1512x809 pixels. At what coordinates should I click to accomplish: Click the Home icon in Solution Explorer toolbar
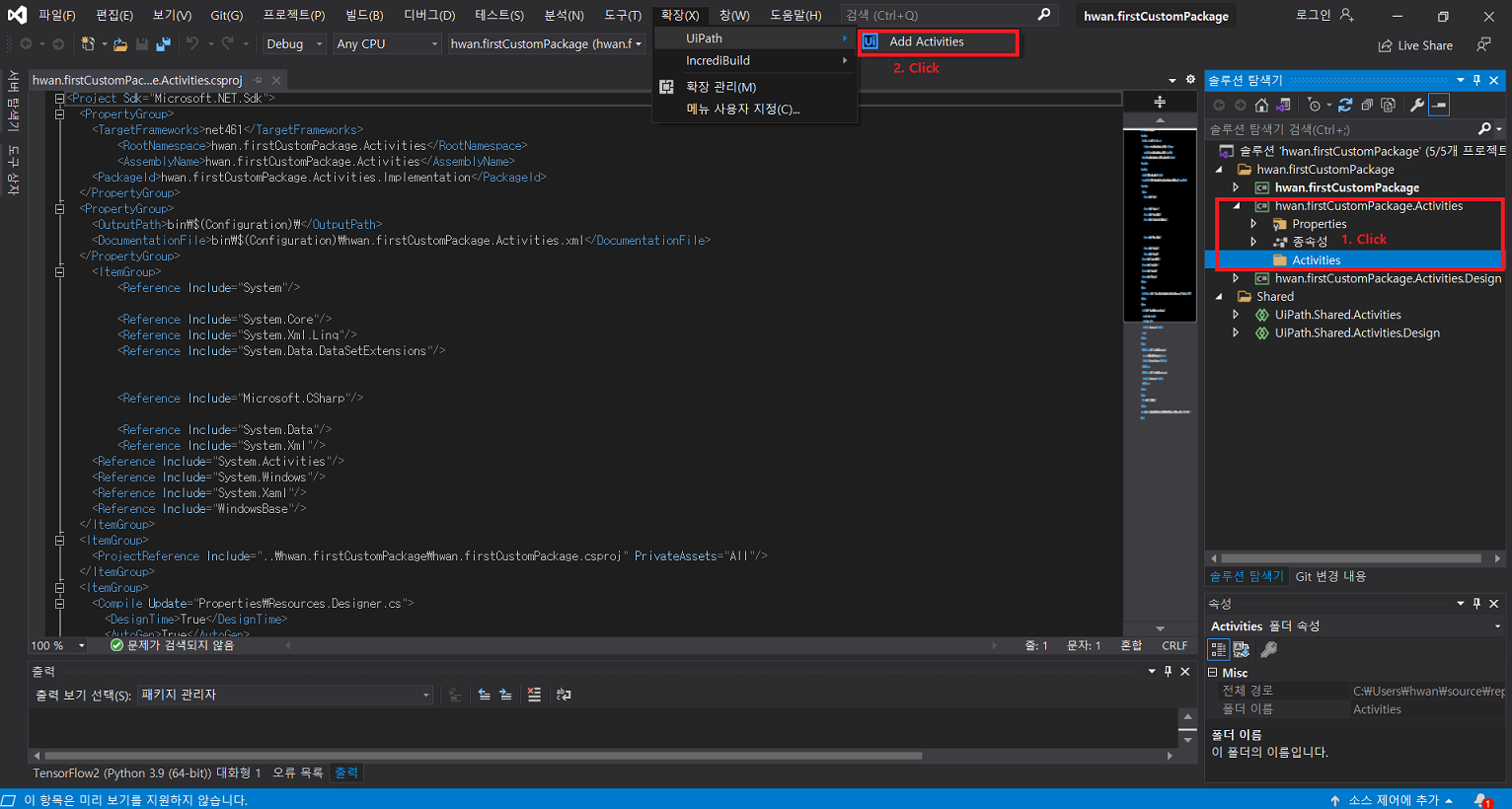[1261, 105]
